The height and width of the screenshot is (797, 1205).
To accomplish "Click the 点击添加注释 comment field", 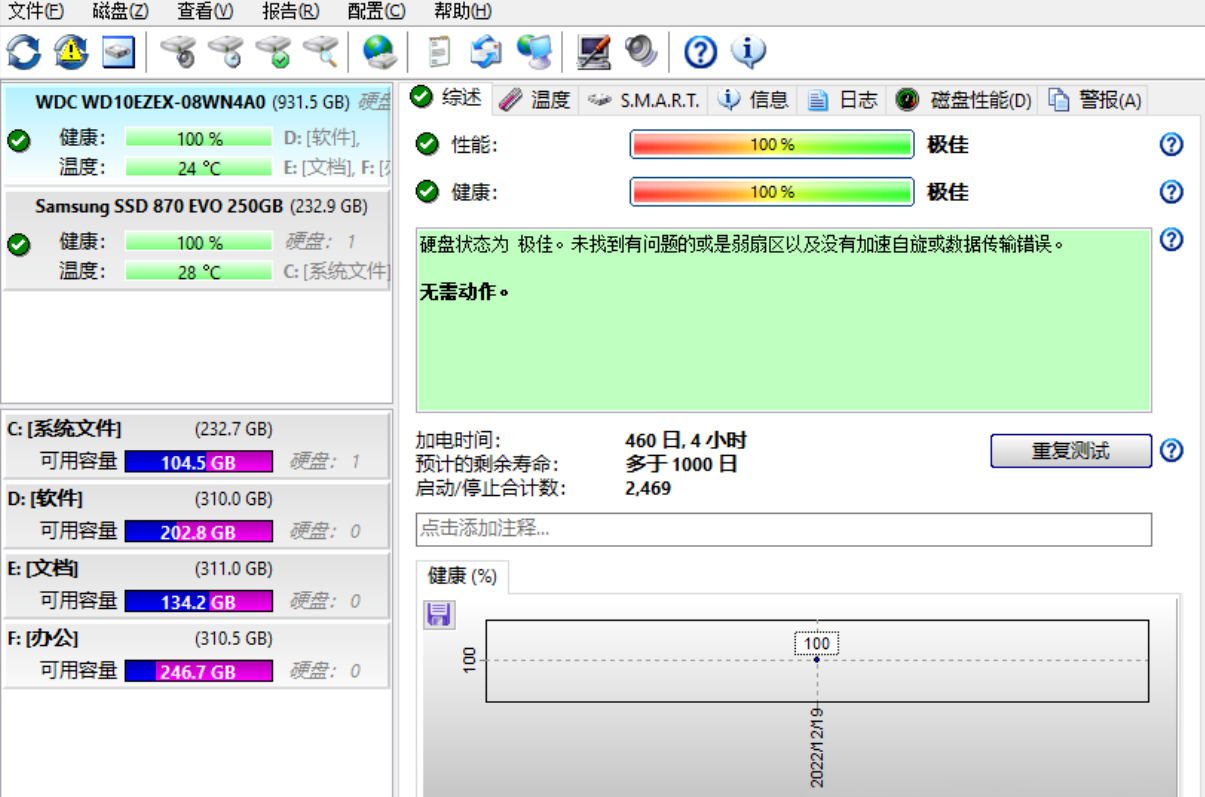I will point(783,529).
